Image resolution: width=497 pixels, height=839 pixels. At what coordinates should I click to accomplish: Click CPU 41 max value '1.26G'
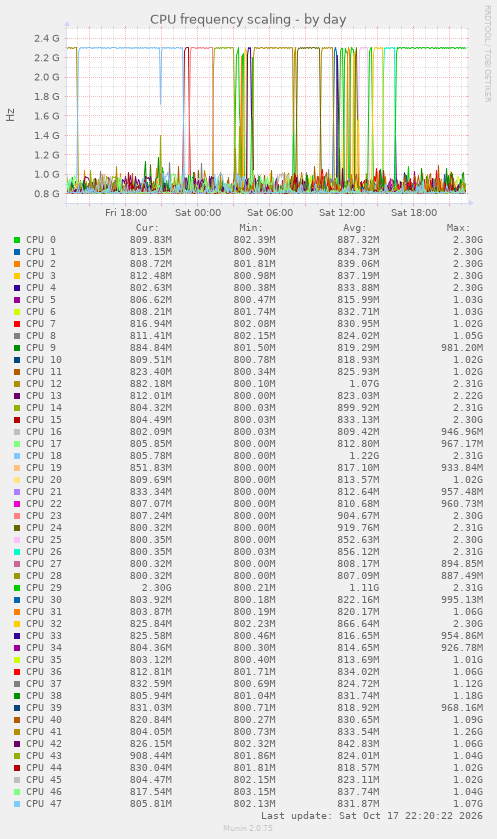pyautogui.click(x=468, y=731)
